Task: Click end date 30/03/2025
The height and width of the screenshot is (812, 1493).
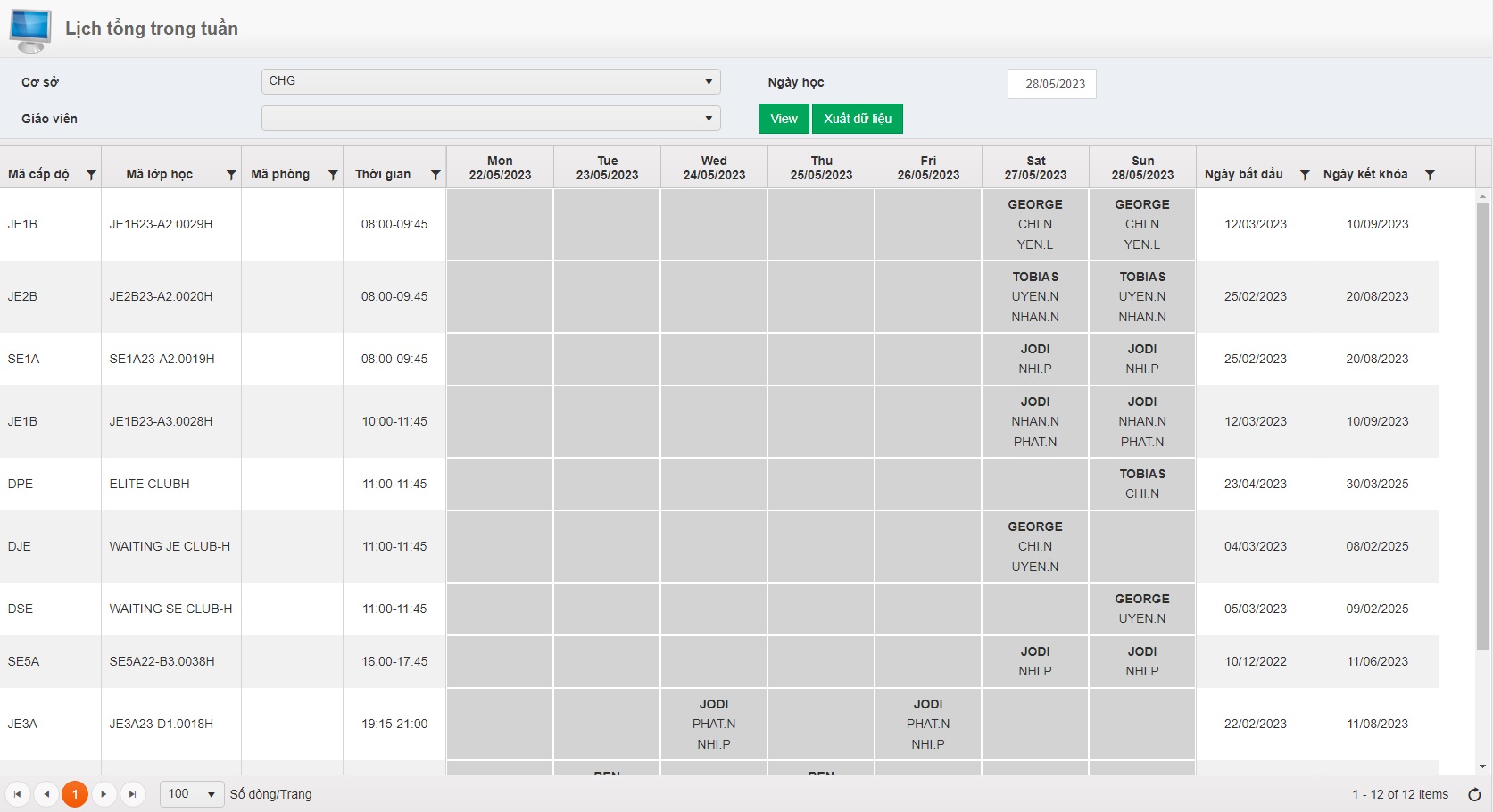Action: pos(1377,484)
